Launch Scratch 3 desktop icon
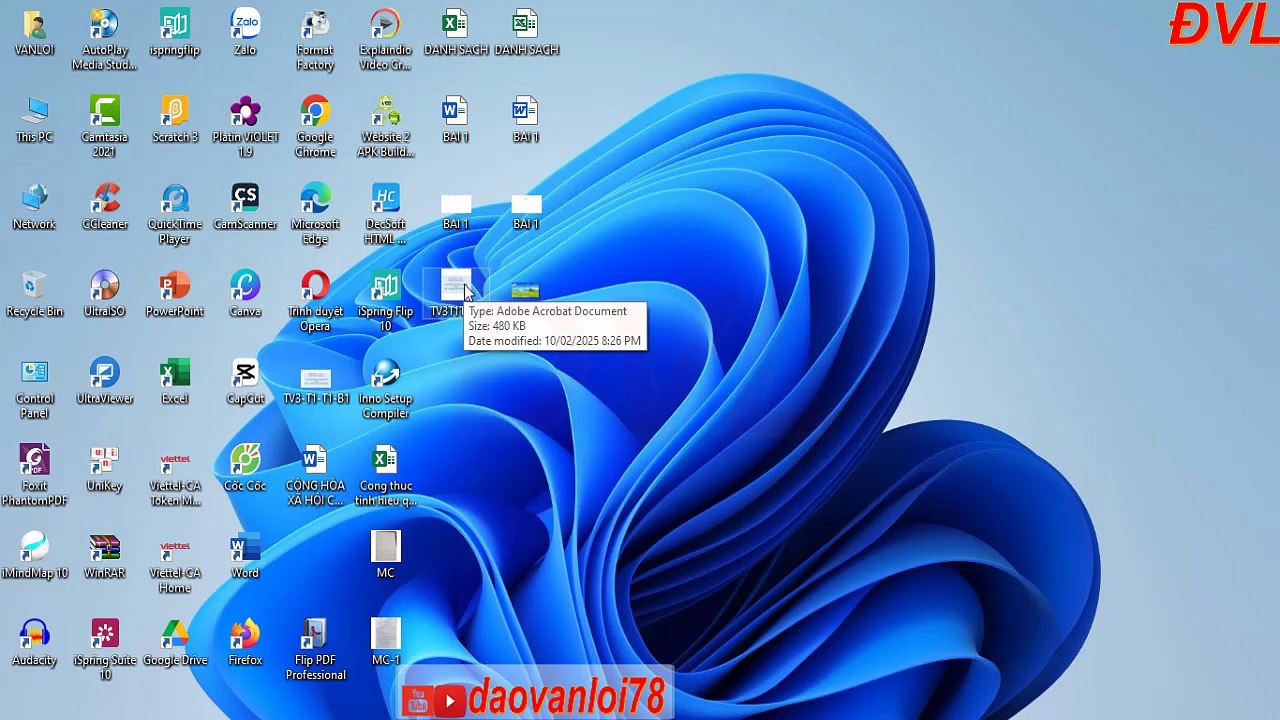The height and width of the screenshot is (720, 1280). click(175, 112)
